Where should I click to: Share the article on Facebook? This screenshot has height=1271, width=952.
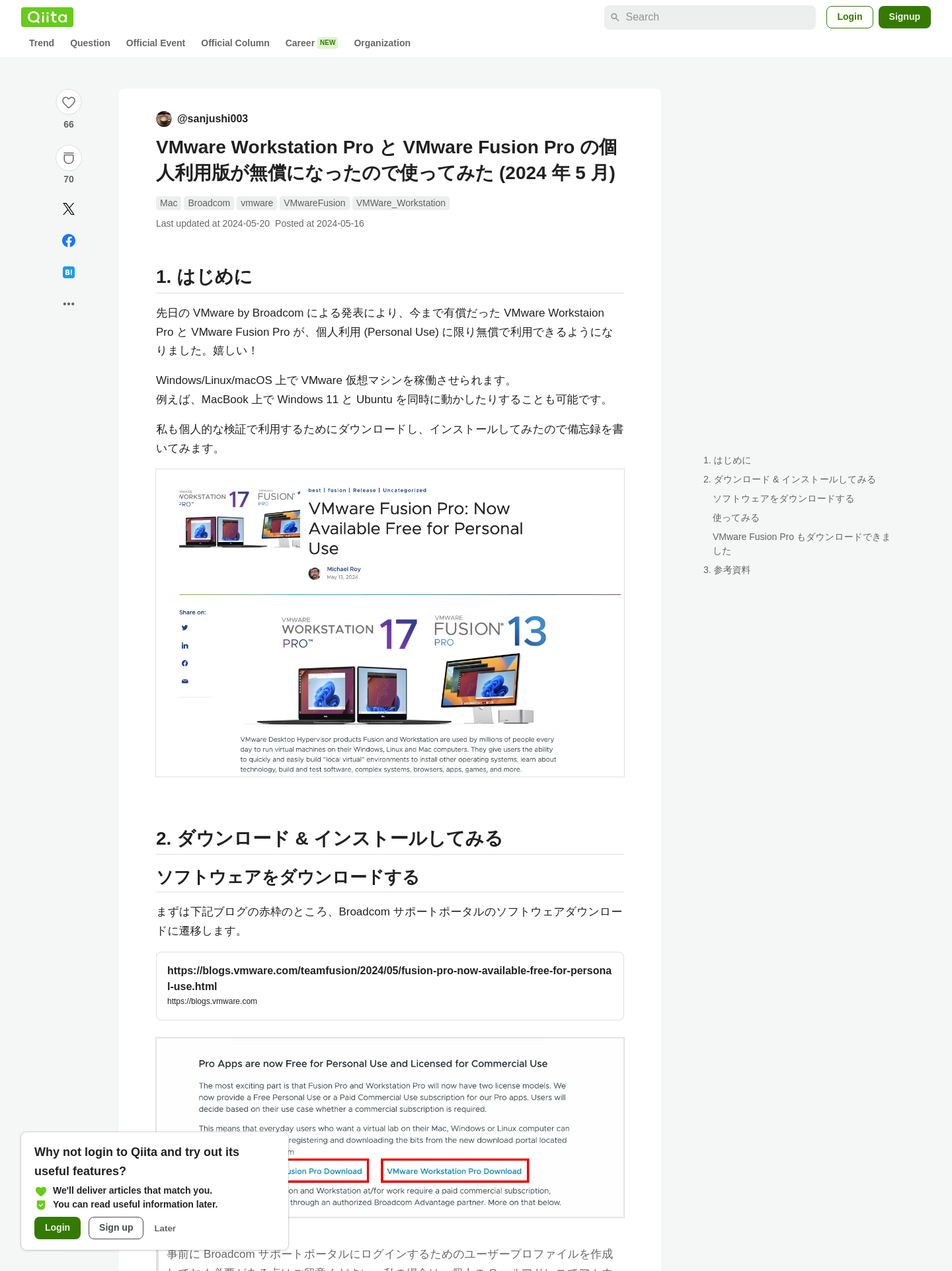[x=69, y=241]
